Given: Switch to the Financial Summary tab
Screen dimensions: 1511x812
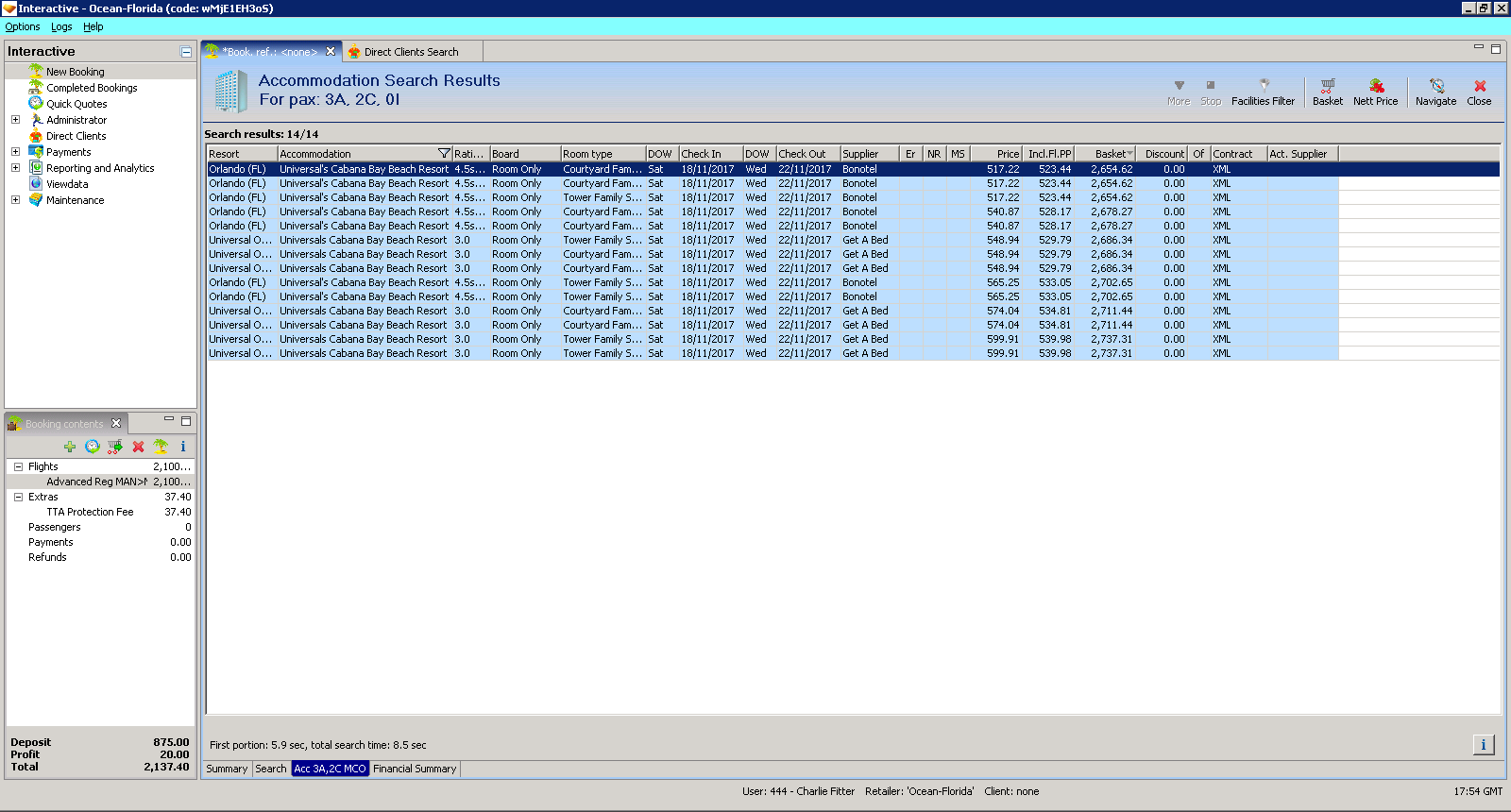Looking at the screenshot, I should [415, 769].
